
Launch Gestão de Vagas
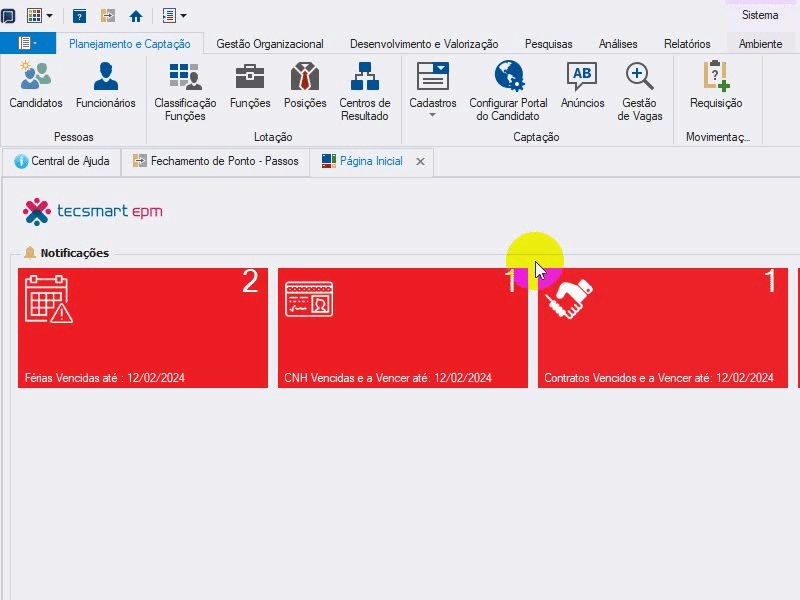click(x=639, y=91)
